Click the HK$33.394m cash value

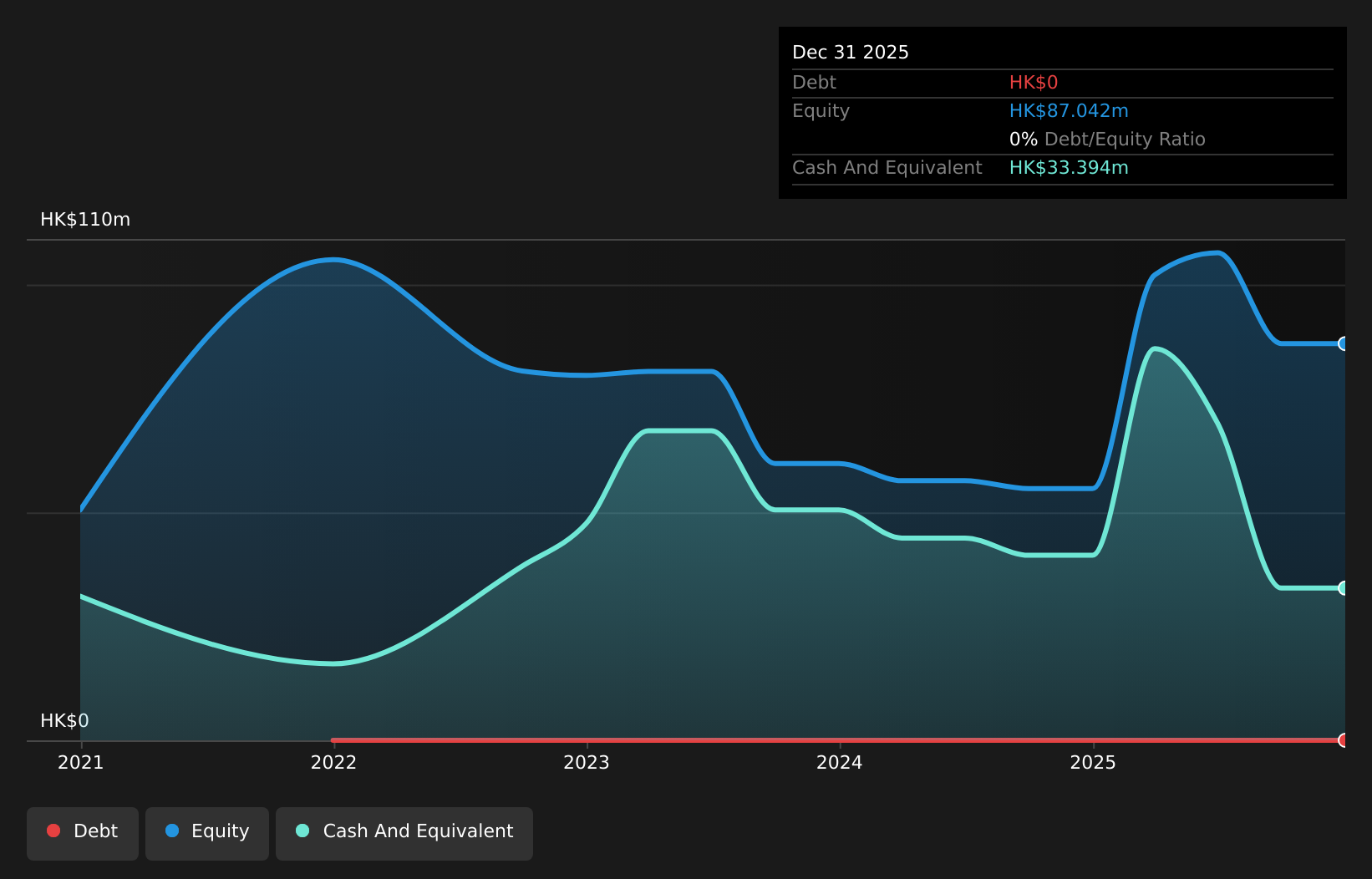click(x=1069, y=168)
